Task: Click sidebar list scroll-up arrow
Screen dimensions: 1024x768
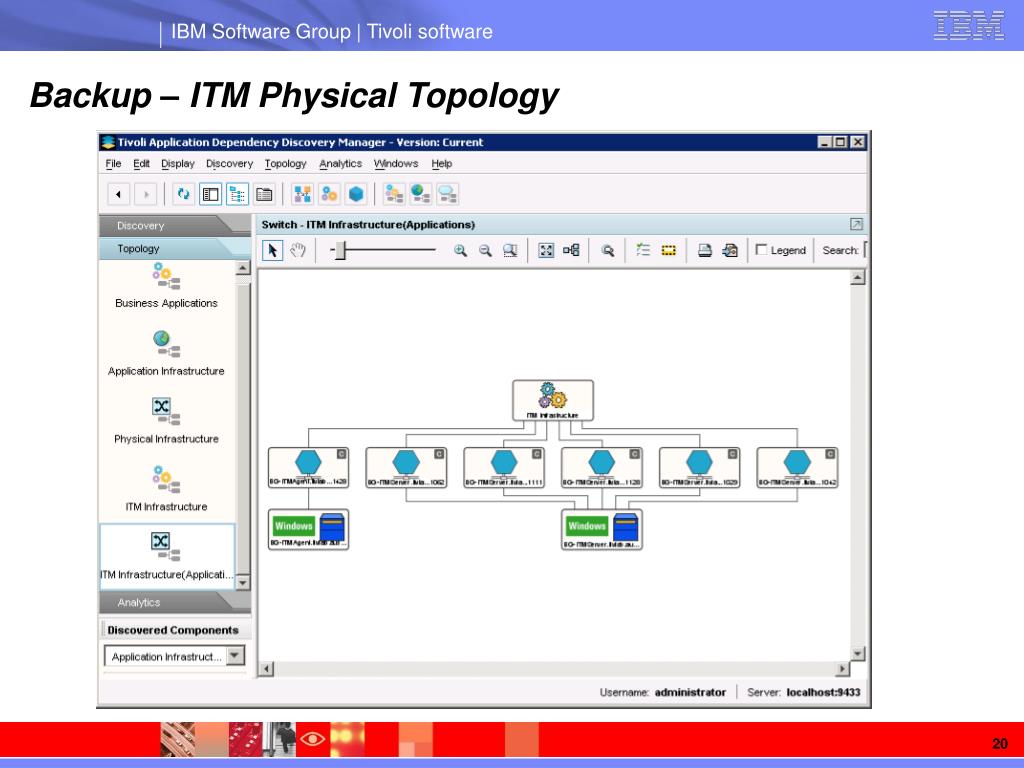Action: pos(242,268)
